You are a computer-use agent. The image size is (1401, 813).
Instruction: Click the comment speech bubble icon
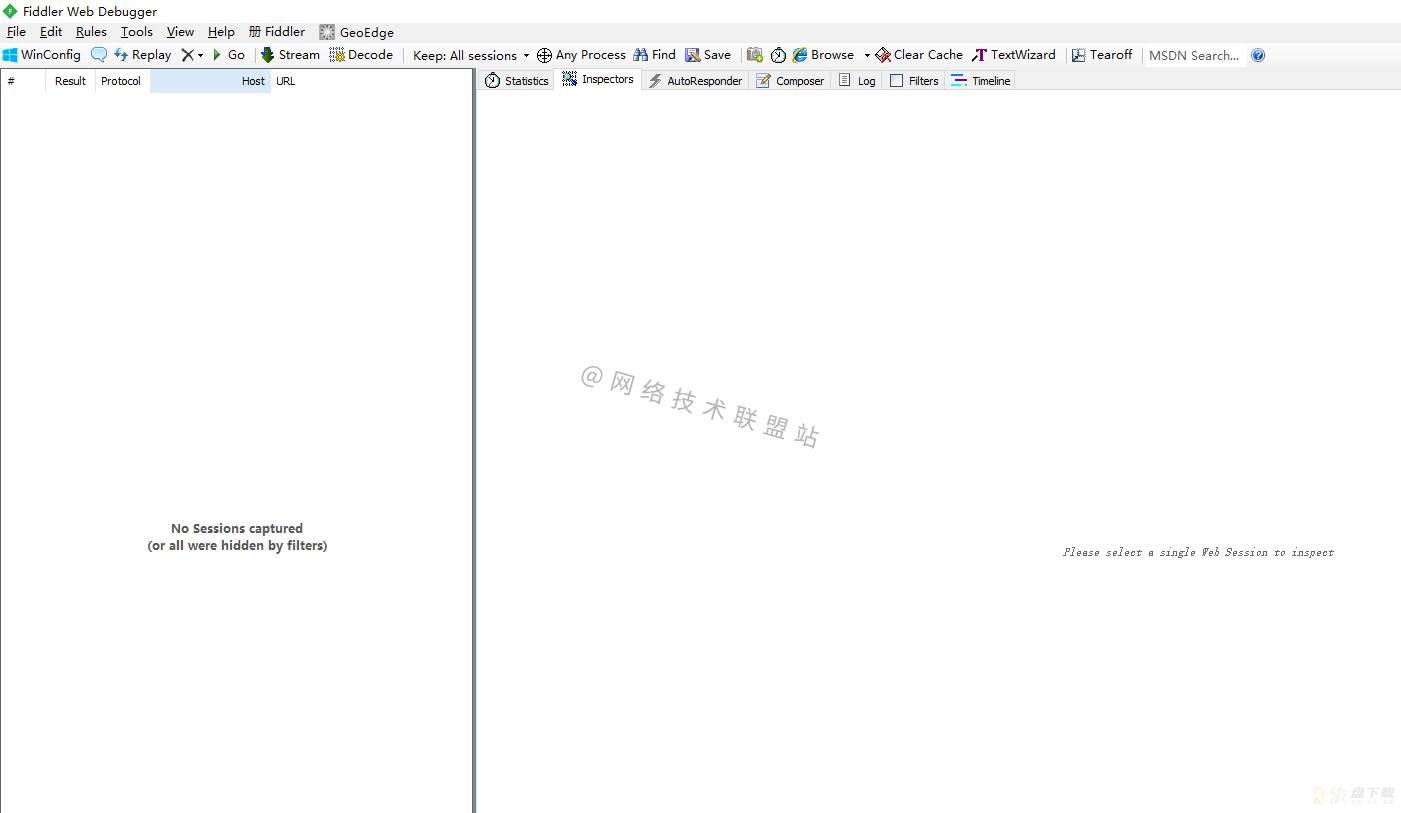click(98, 55)
